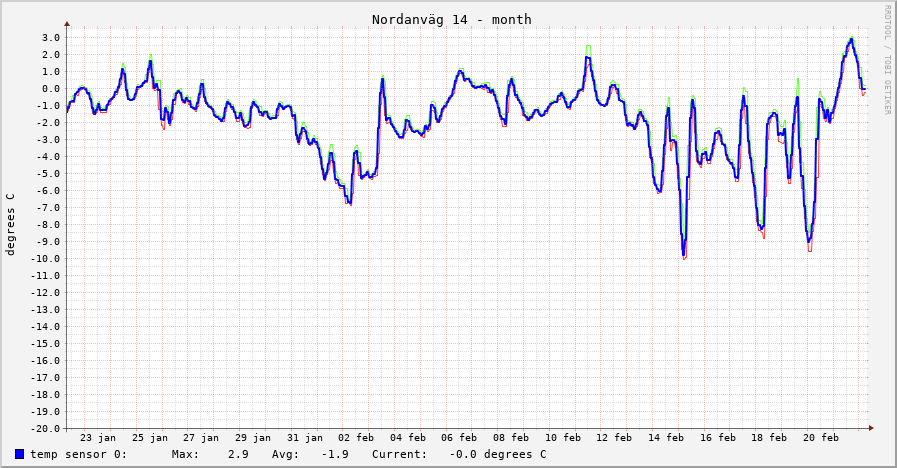Select the '31 jan' date label
Image resolution: width=897 pixels, height=468 pixels.
point(305,438)
